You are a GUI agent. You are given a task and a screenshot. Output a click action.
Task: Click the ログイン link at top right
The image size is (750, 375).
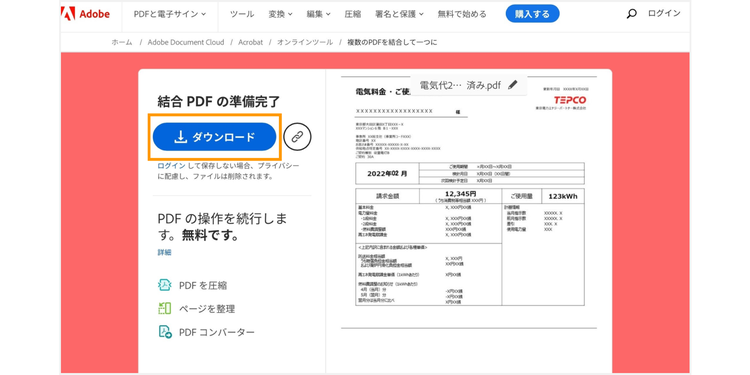[x=664, y=13]
